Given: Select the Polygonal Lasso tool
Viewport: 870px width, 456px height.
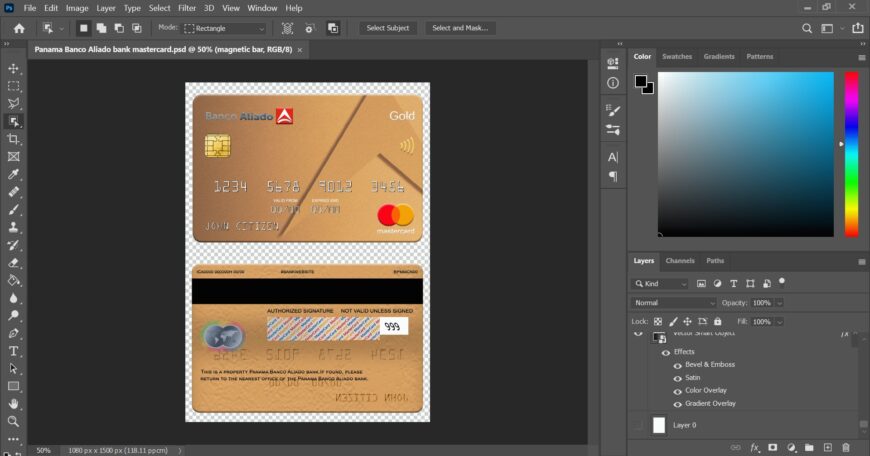Looking at the screenshot, I should click(13, 104).
